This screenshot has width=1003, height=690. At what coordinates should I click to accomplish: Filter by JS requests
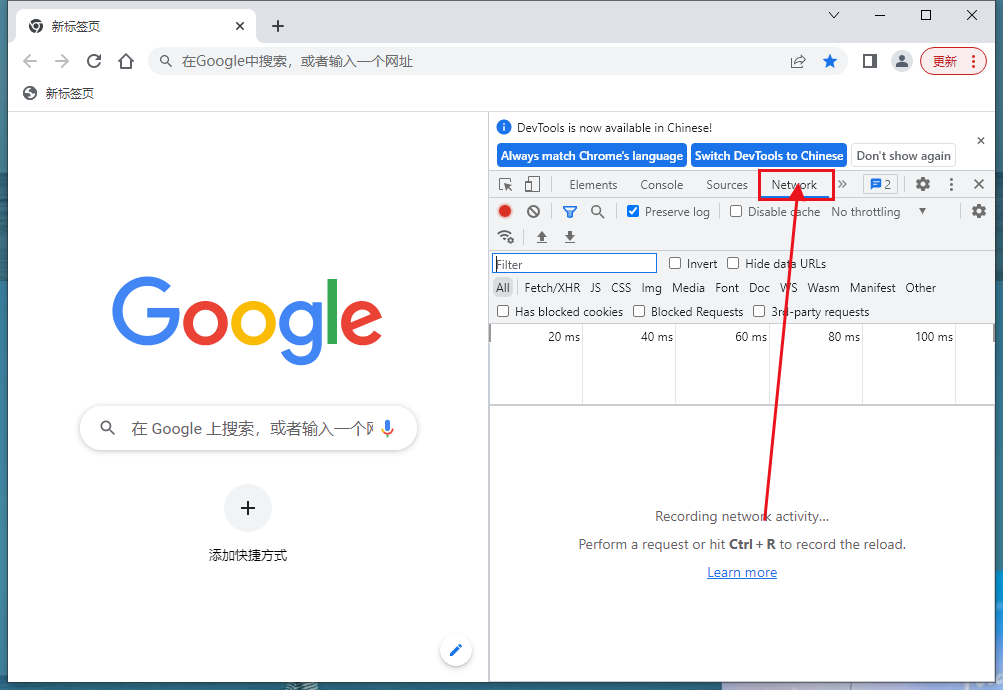click(596, 288)
